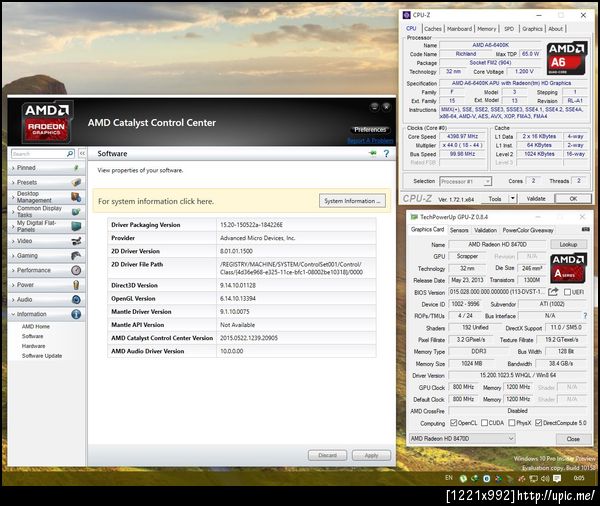Click the search magnifier icon in Catalyst sidebar
This screenshot has width=600, height=506.
[x=70, y=153]
